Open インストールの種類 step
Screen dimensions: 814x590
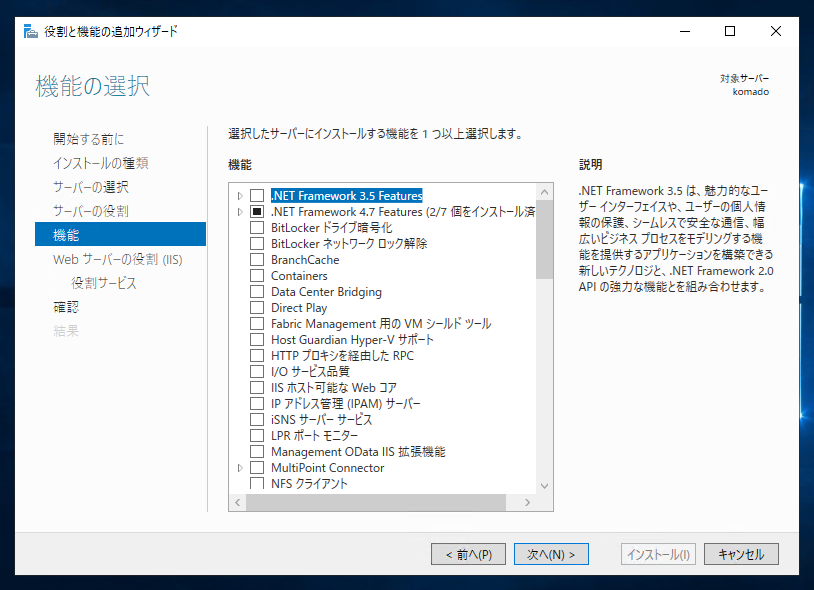tap(101, 163)
